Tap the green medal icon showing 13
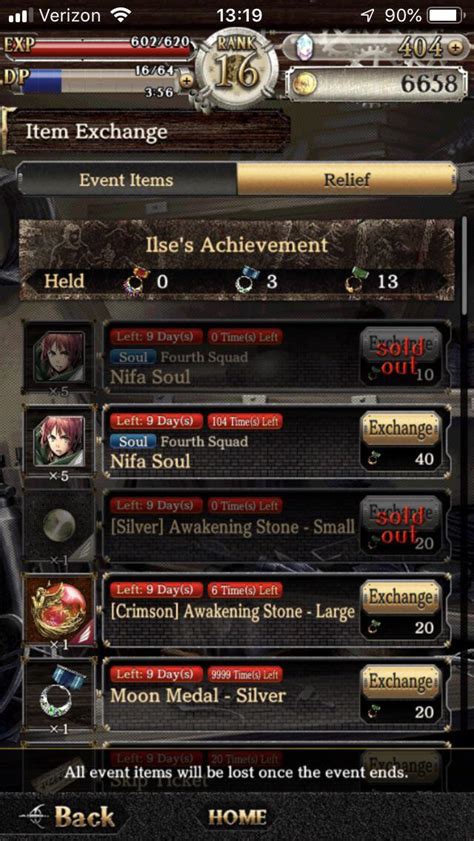 pyautogui.click(x=358, y=279)
